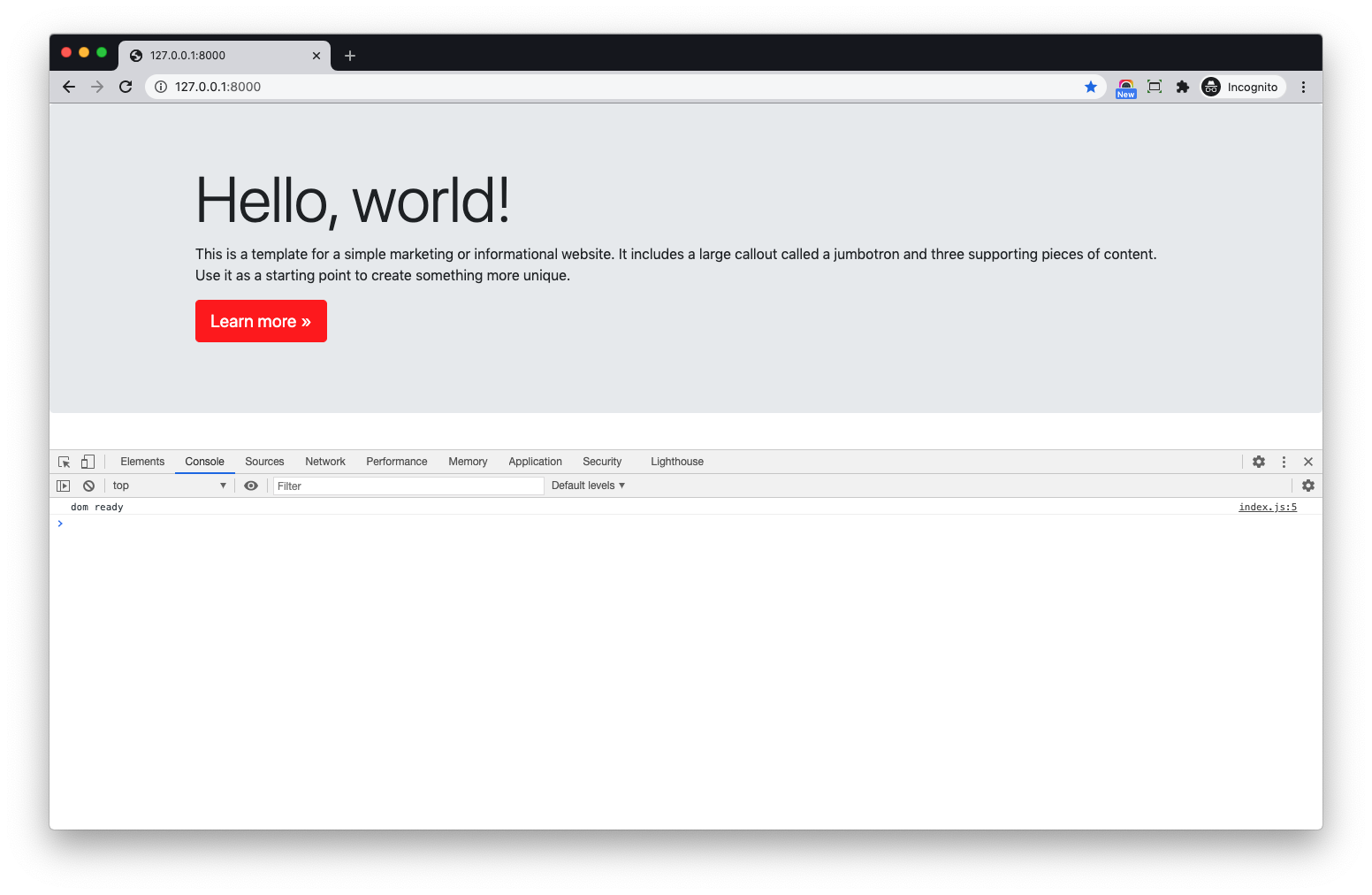Viewport: 1372px width, 895px height.
Task: Toggle the device toolbar icon
Action: (x=88, y=462)
